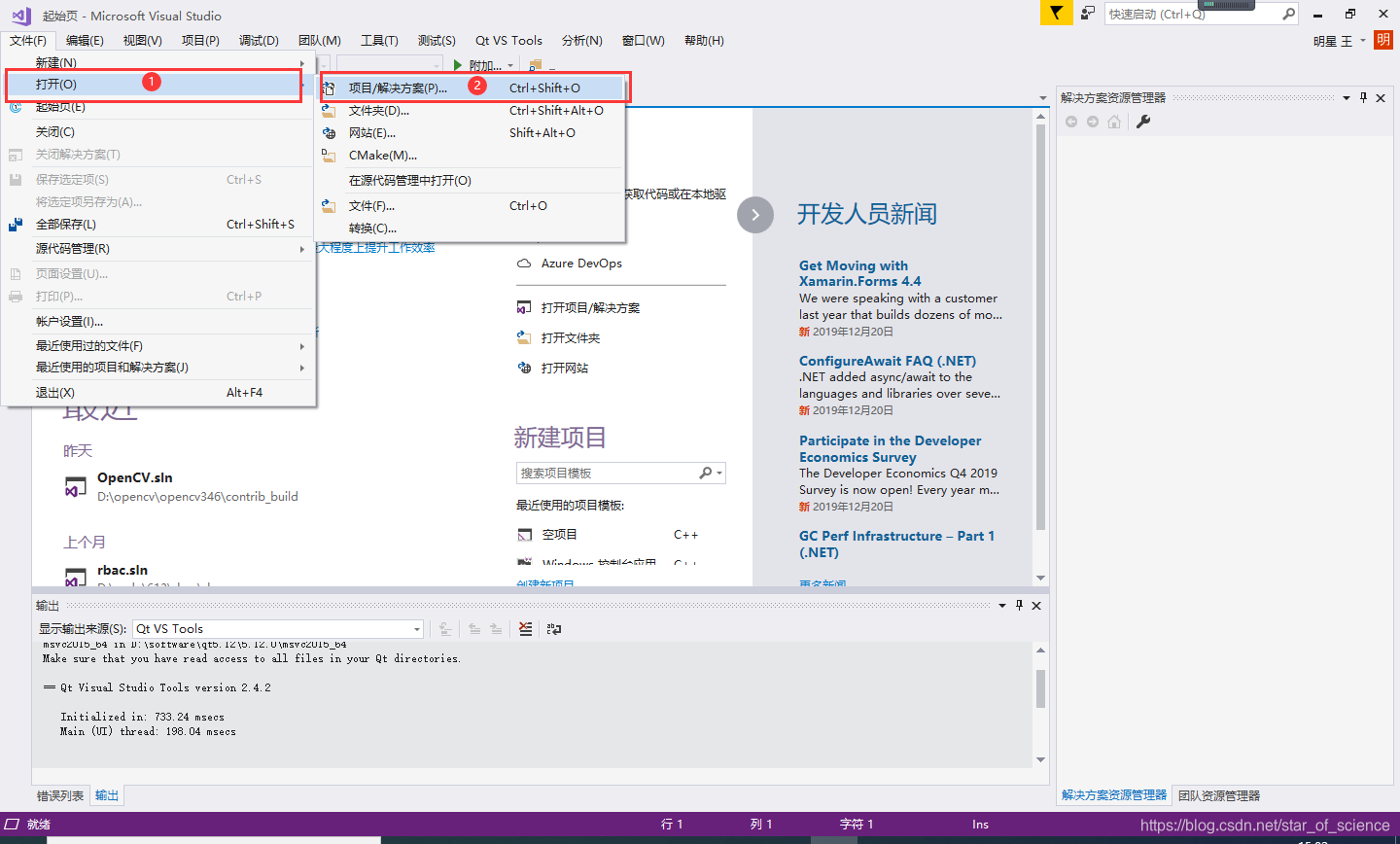1400x844 pixels.
Task: Open Output panel window position dropdown arrow
Action: click(1002, 605)
